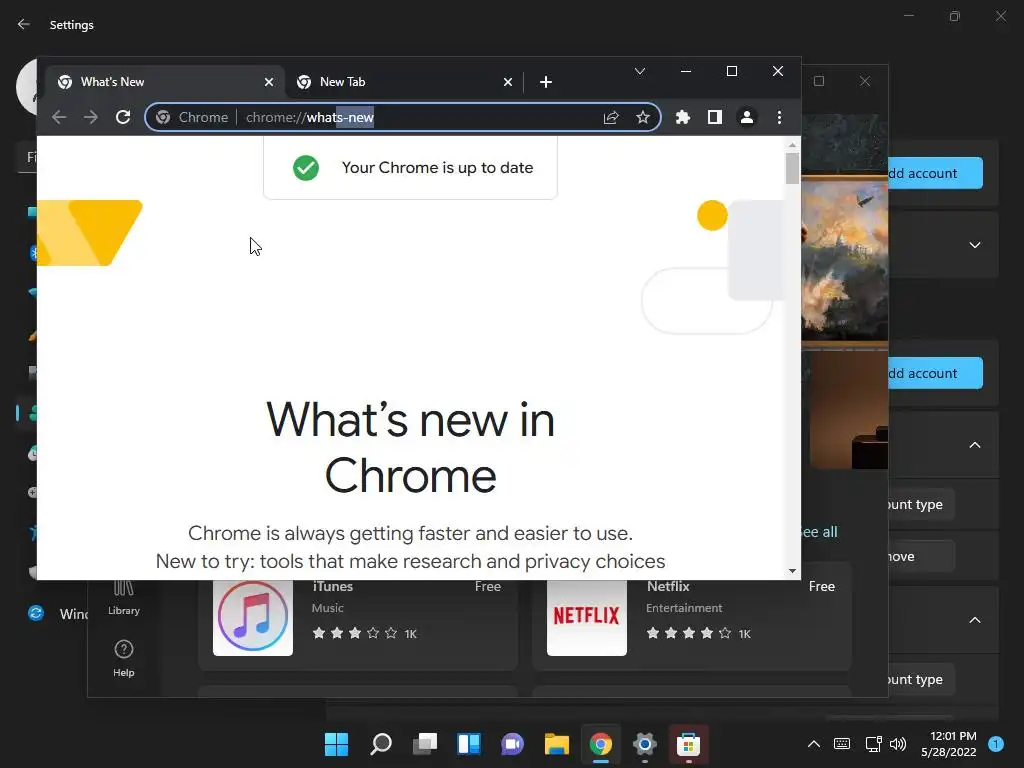
Task: Open taskbar Search
Action: click(x=381, y=744)
